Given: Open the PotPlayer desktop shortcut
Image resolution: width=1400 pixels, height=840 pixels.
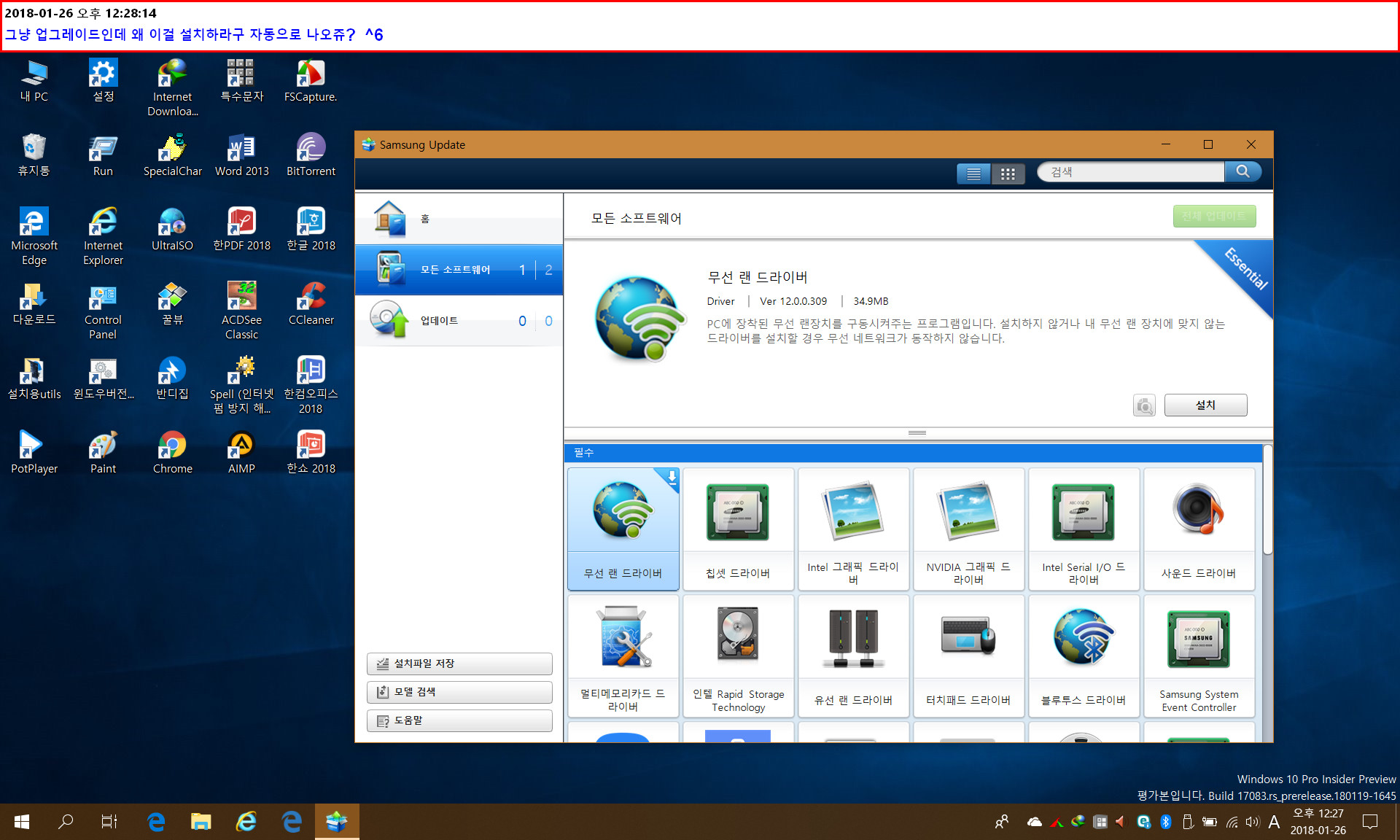Looking at the screenshot, I should click(x=34, y=452).
